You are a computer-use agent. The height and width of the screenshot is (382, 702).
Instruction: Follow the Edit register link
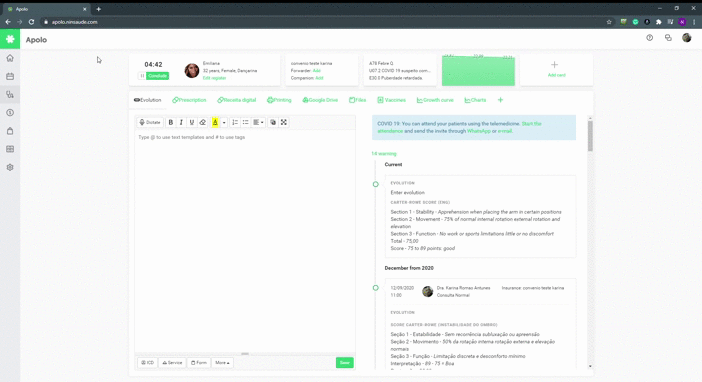tap(214, 78)
